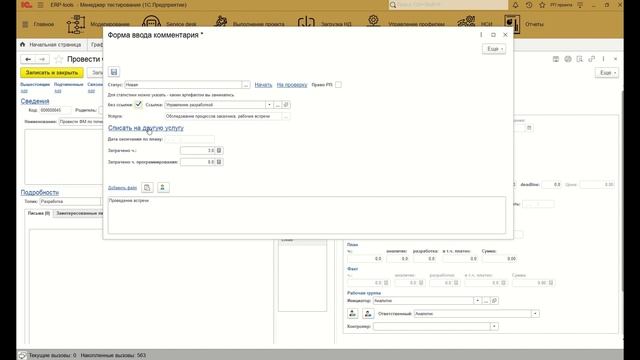The height and width of the screenshot is (360, 640).
Task: Click the ellipsis button of Услуга field
Action: click(x=286, y=116)
